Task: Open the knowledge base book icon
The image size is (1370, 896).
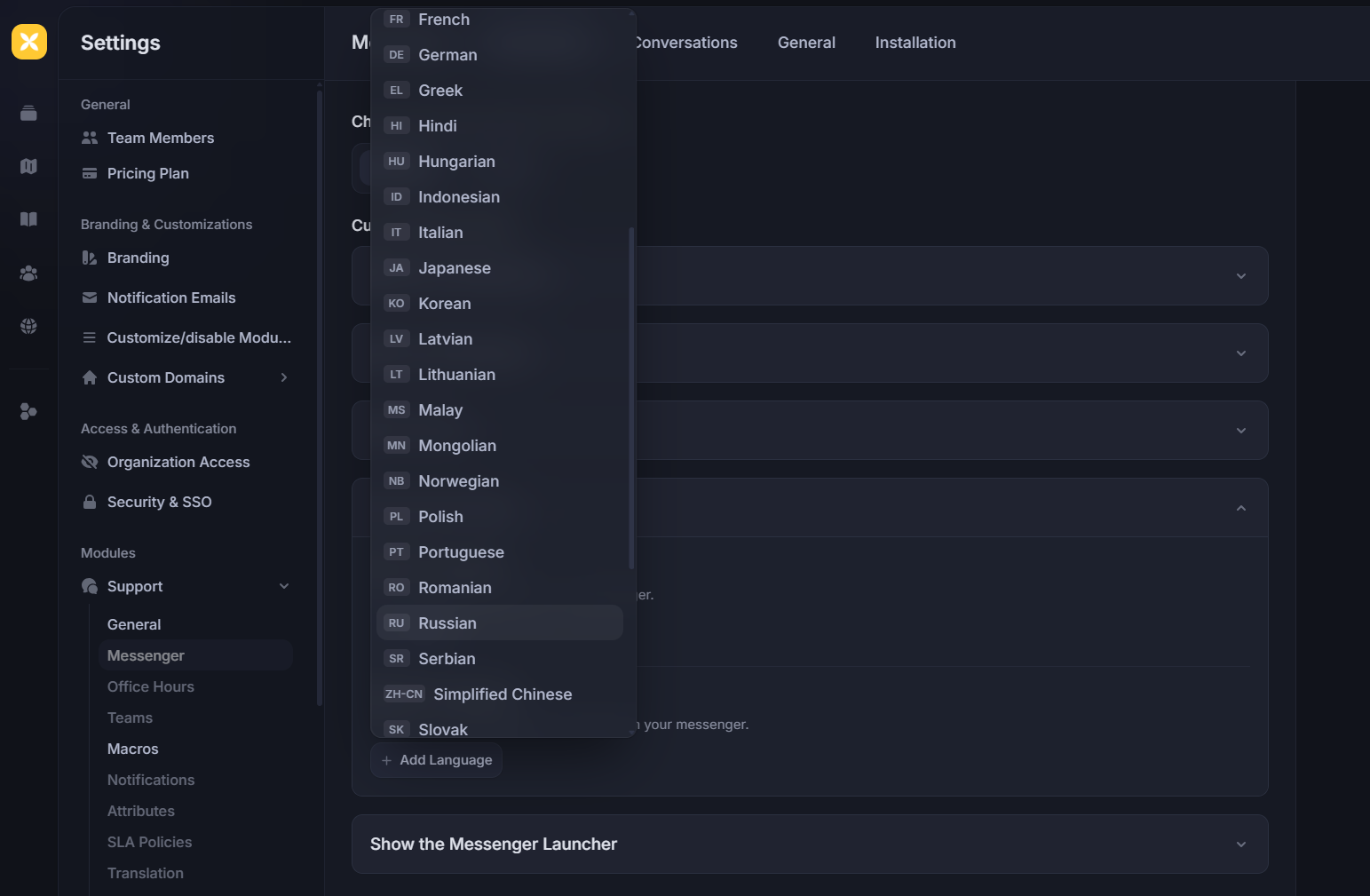Action: 28,219
